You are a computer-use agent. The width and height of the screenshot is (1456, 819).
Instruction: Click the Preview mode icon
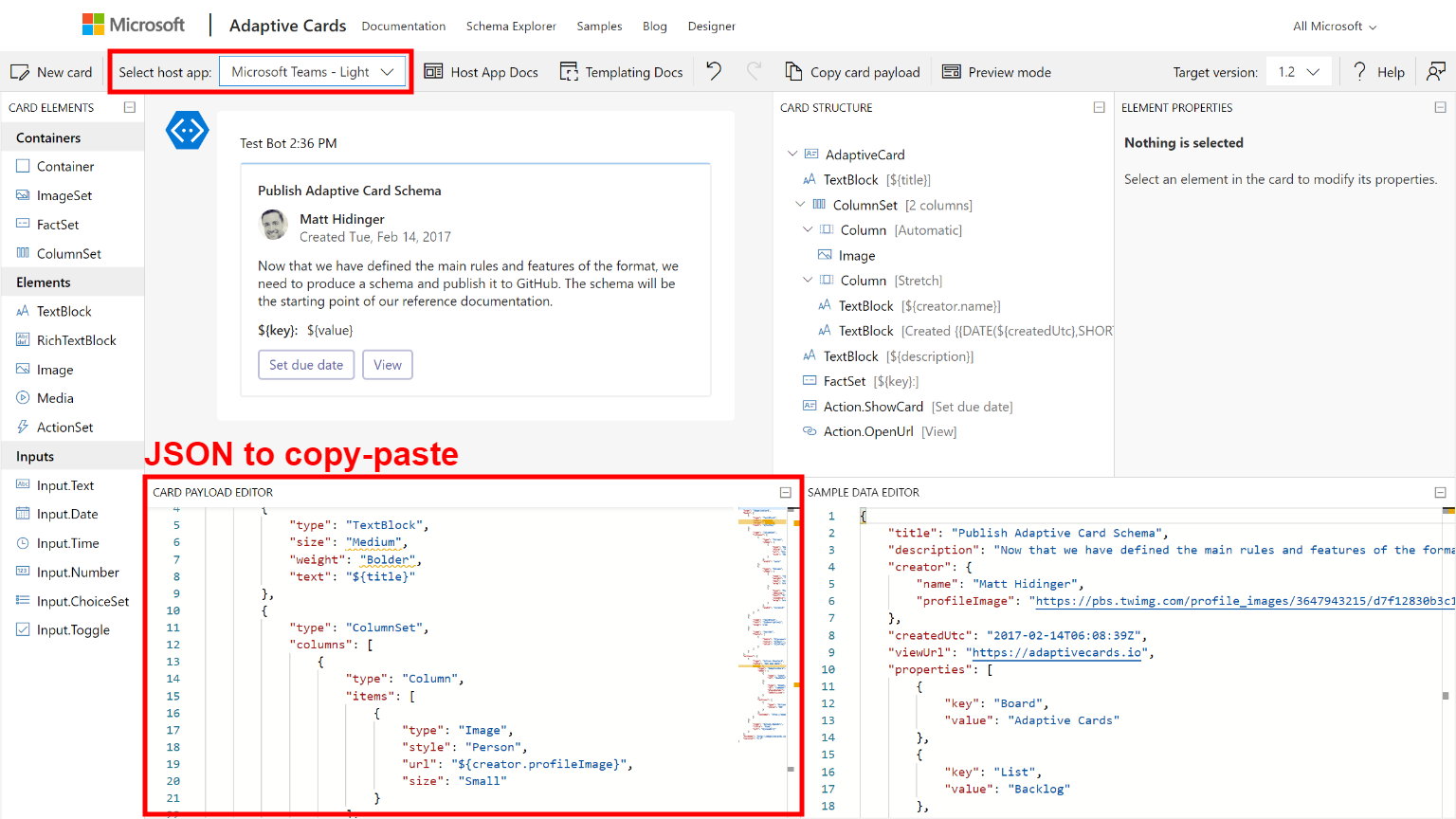point(952,71)
